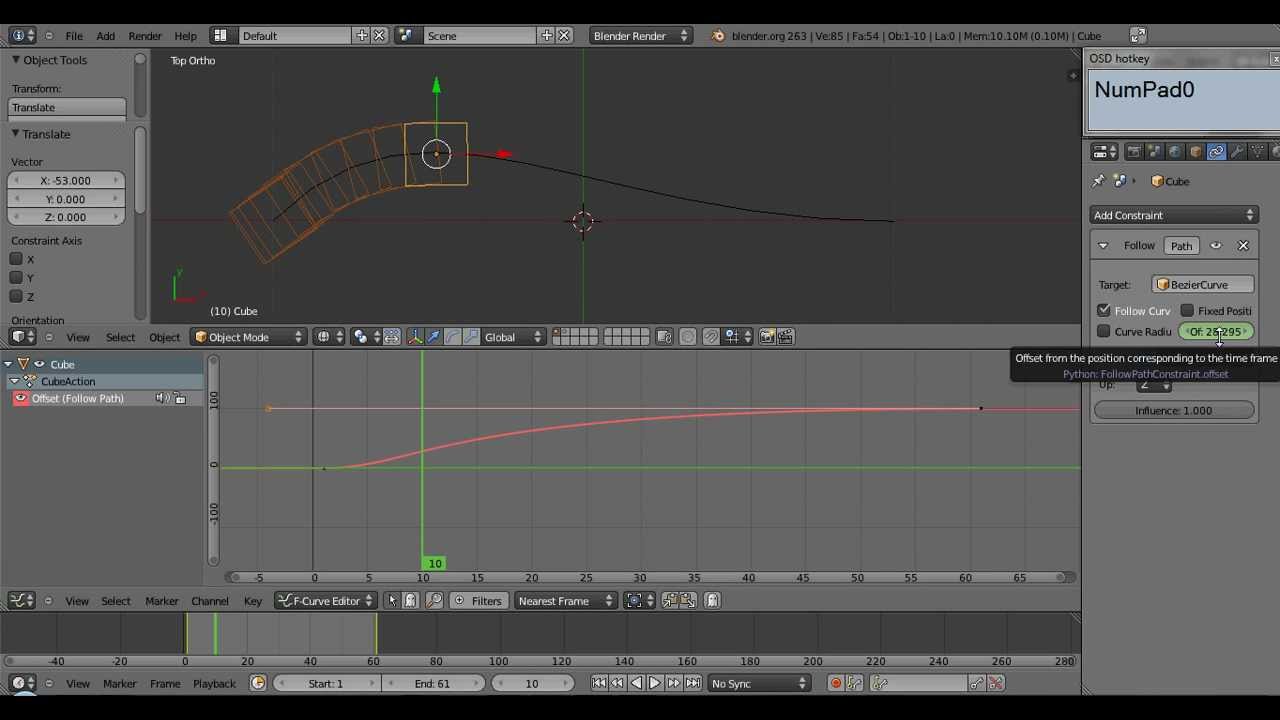Lock the Offset (Follow Path) channel

click(180, 398)
